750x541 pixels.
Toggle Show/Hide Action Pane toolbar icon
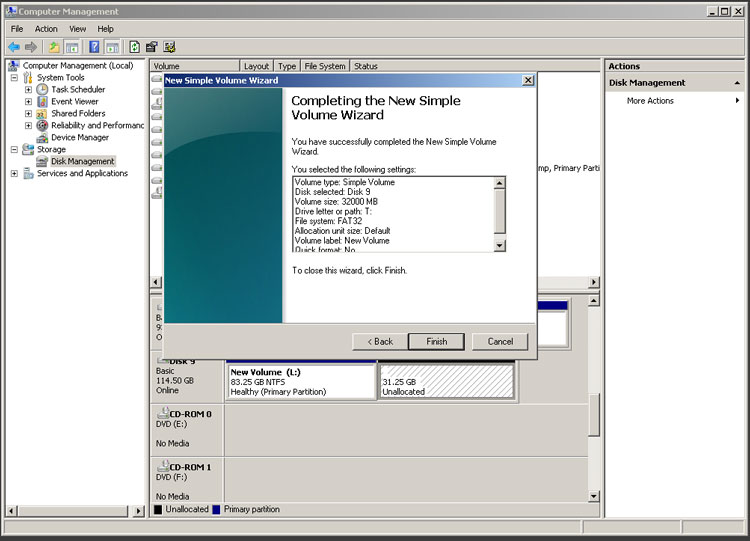pyautogui.click(x=112, y=47)
